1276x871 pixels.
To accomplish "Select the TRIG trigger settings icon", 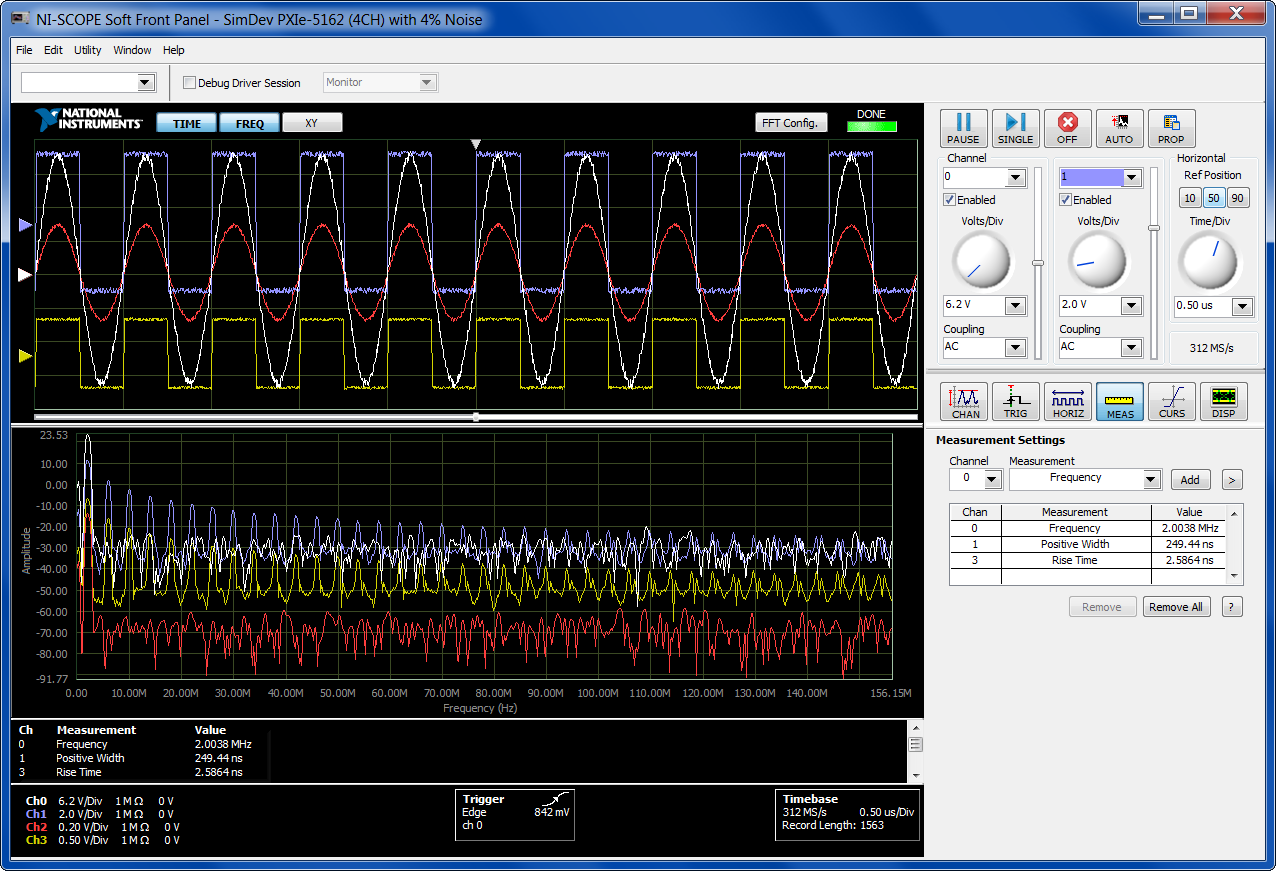I will point(1016,402).
